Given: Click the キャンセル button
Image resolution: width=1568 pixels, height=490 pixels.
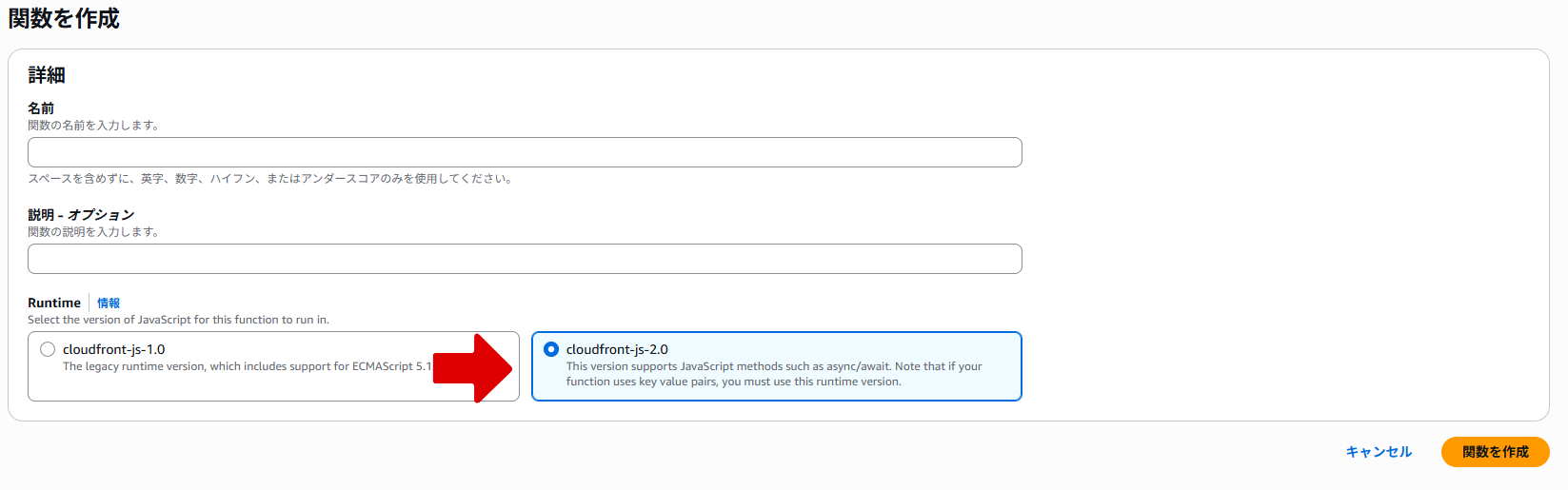Looking at the screenshot, I should click(1379, 452).
